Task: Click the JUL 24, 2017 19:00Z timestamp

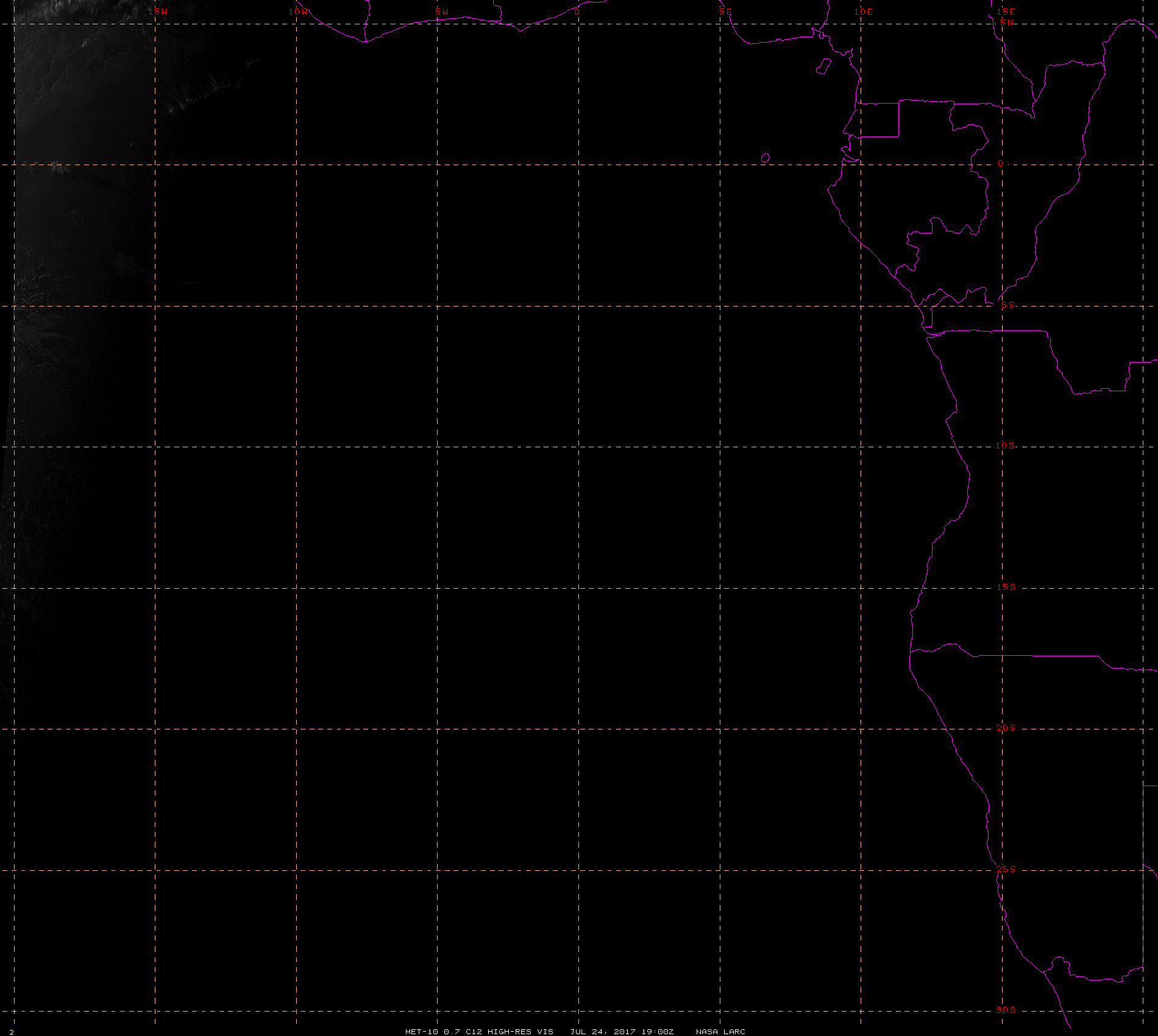Action: pos(622,1031)
